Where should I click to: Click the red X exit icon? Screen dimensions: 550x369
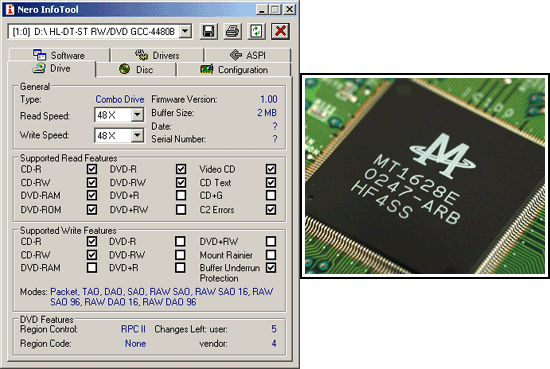[x=280, y=32]
